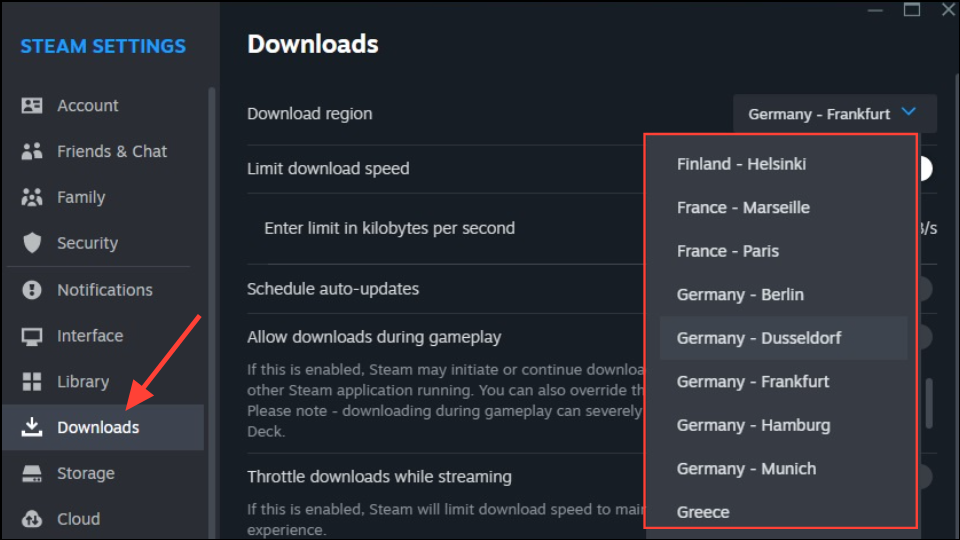The height and width of the screenshot is (540, 960).
Task: Open Notifications via the exclamation icon
Action: coord(32,290)
